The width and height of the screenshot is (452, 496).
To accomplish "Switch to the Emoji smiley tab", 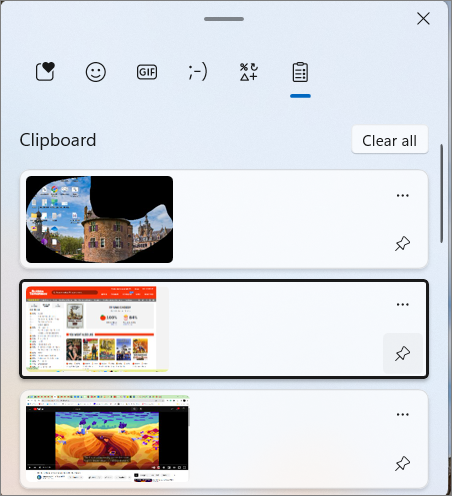I will [96, 72].
